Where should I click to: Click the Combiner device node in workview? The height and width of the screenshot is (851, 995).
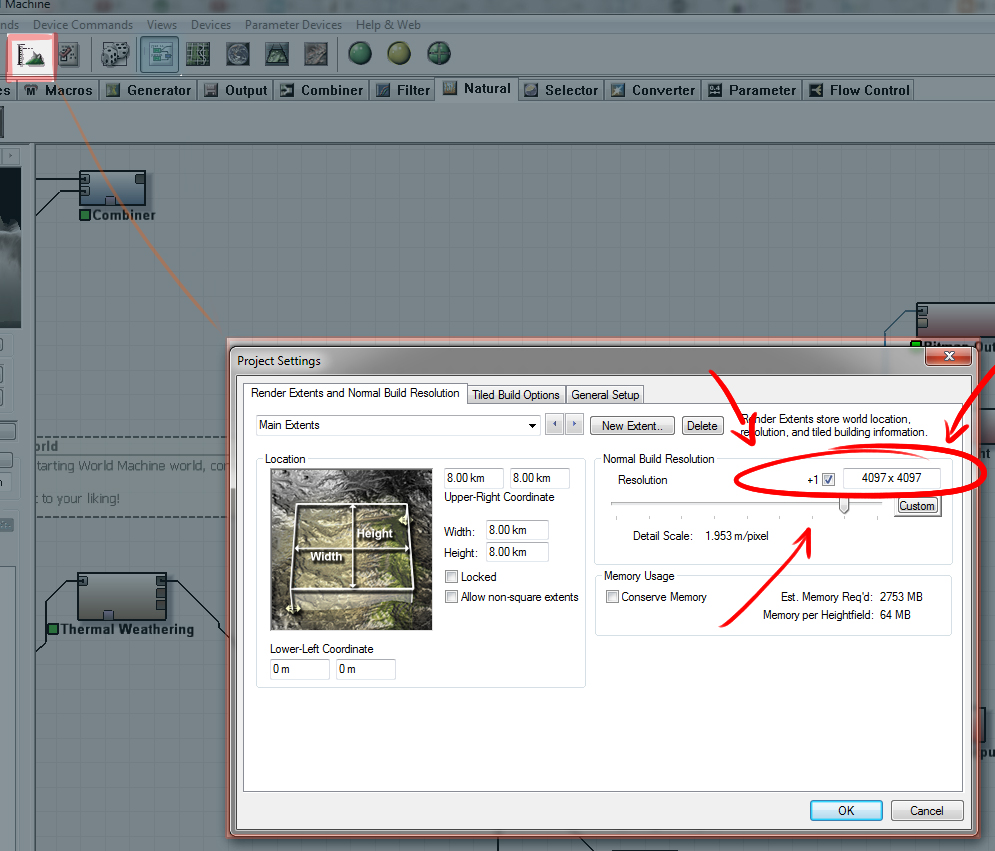click(113, 188)
